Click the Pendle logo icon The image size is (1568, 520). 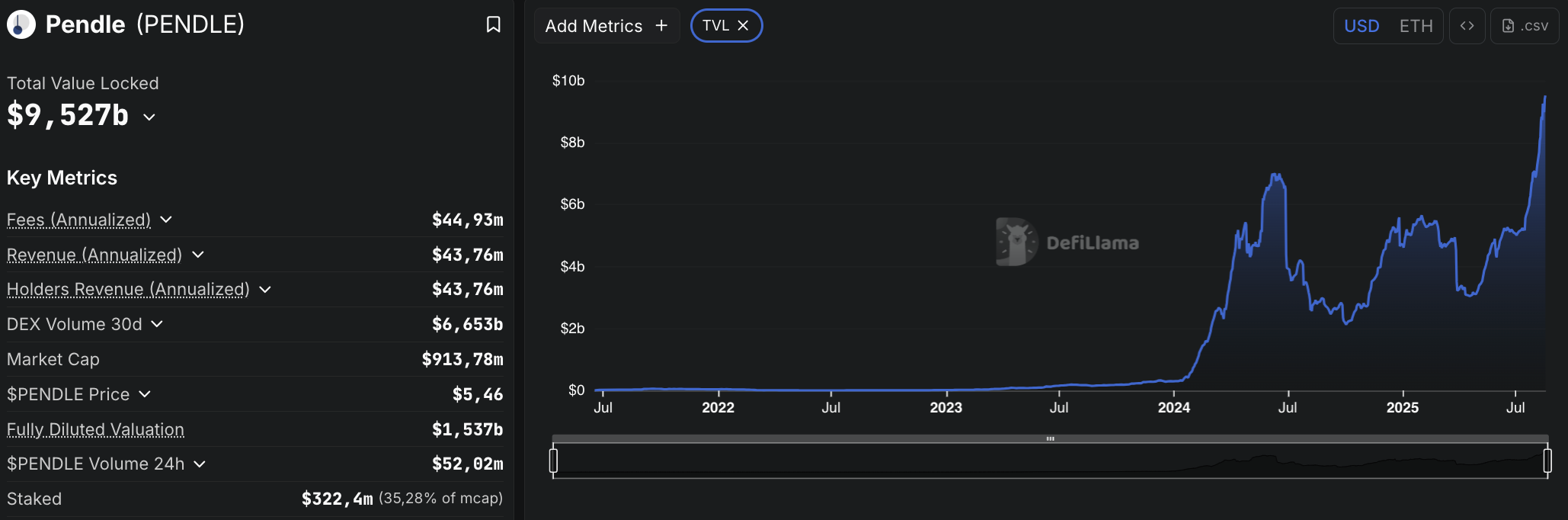tap(21, 24)
